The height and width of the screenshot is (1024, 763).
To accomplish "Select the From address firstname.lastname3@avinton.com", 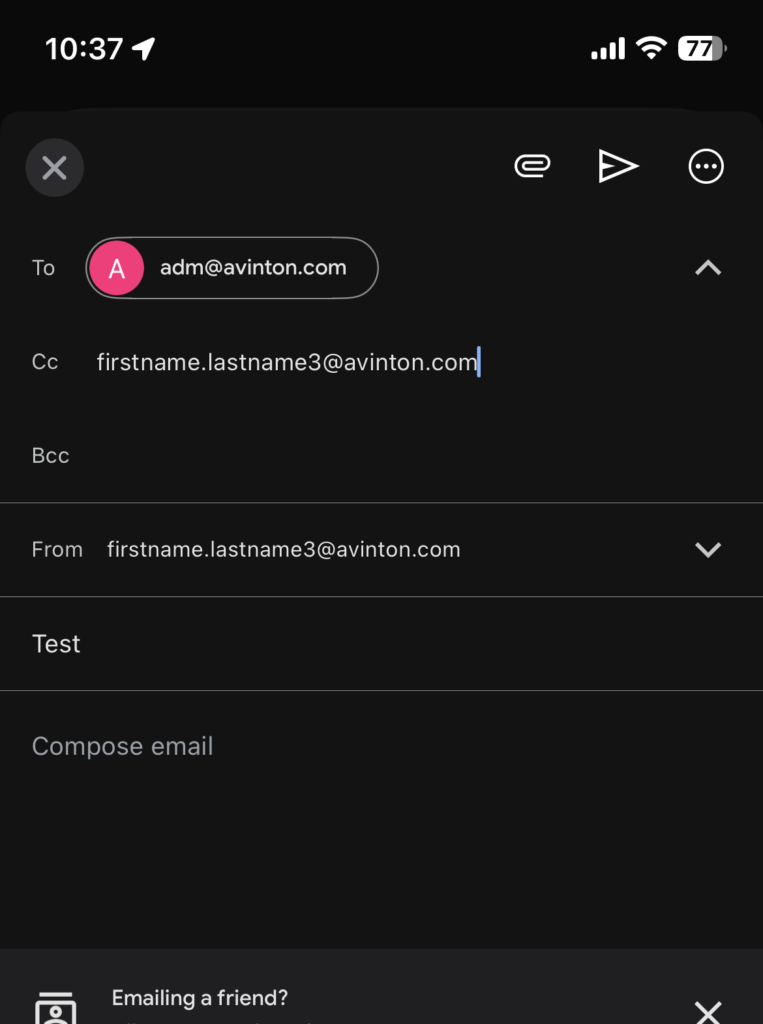I will 284,550.
